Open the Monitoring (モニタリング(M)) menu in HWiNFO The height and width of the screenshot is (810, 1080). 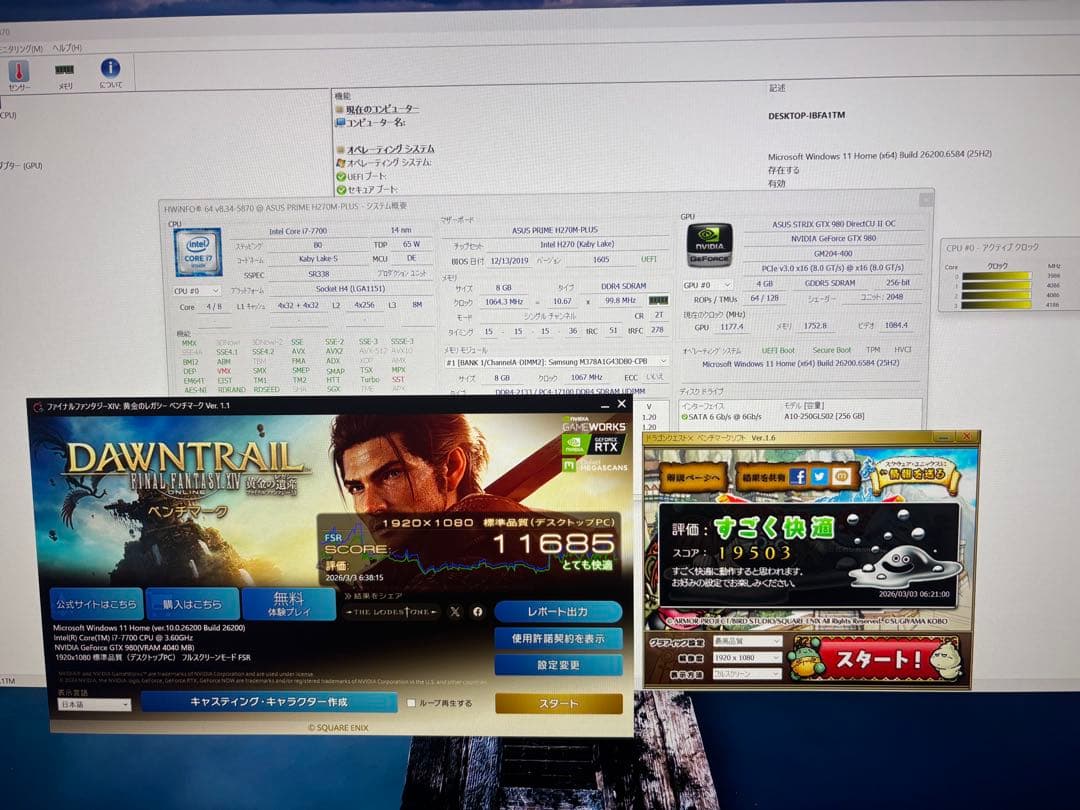[x=21, y=49]
